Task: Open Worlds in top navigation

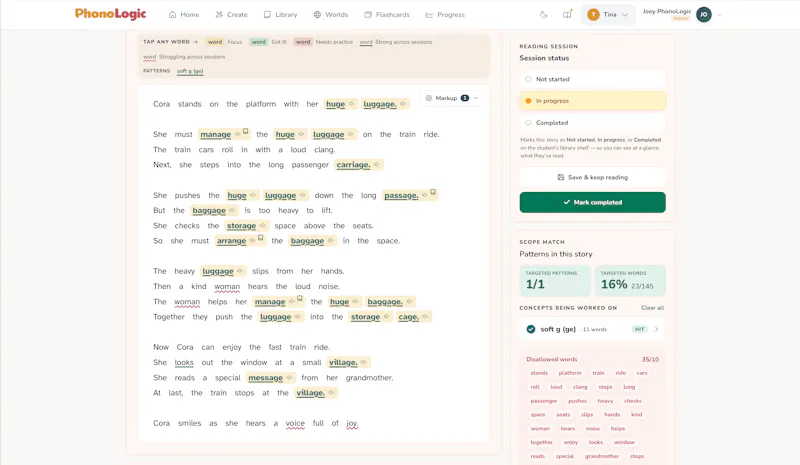Action: [331, 15]
